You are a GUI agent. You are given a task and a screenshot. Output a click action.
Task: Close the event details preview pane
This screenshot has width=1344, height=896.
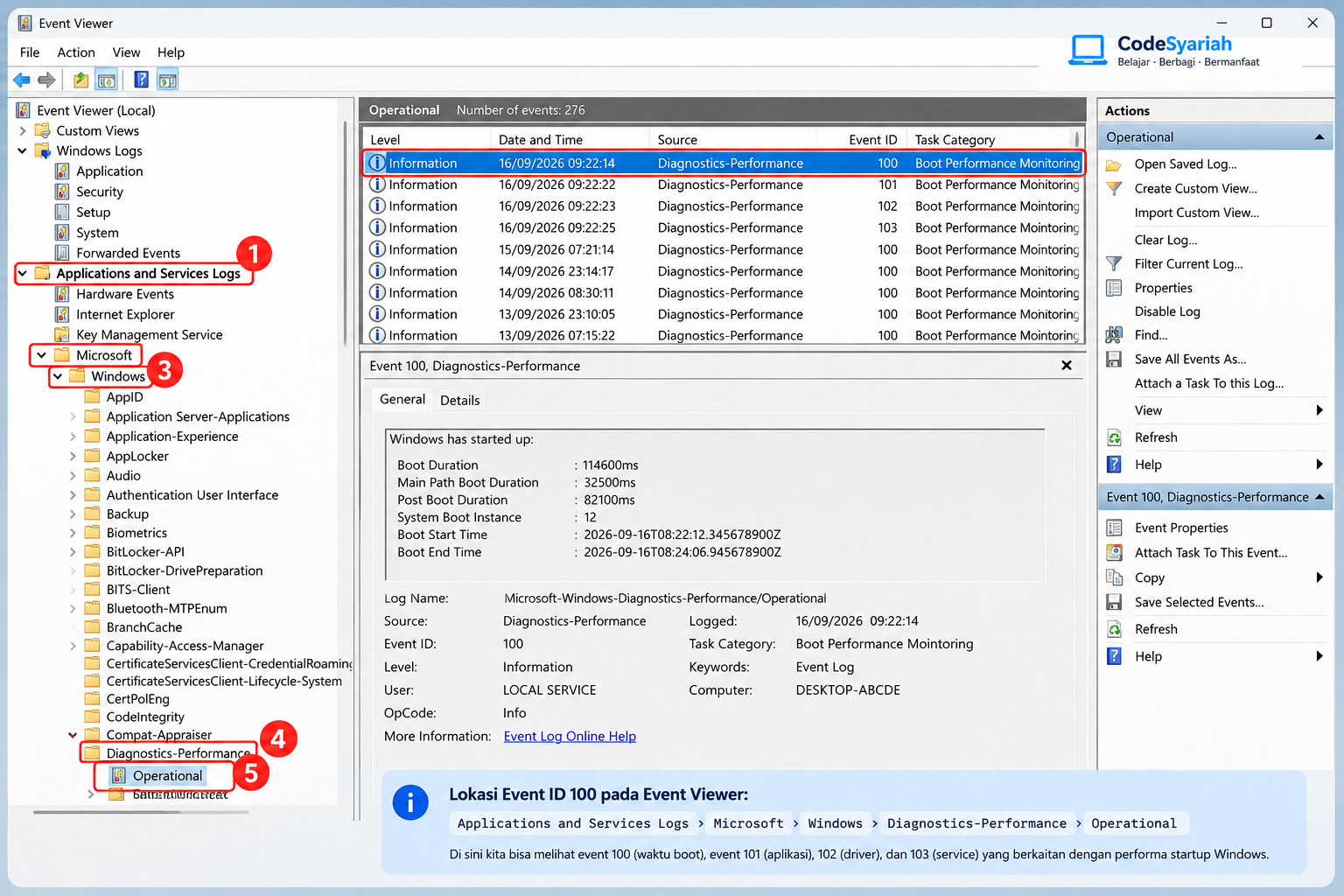[1067, 366]
